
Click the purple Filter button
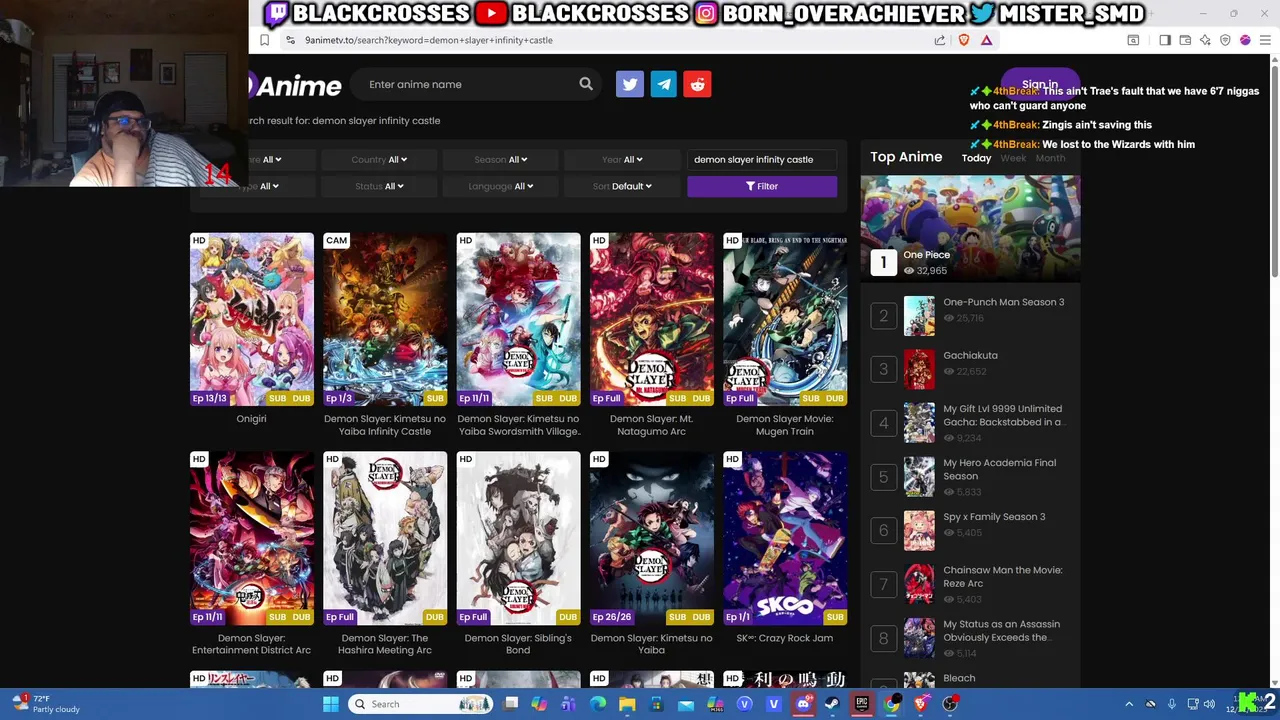(762, 186)
